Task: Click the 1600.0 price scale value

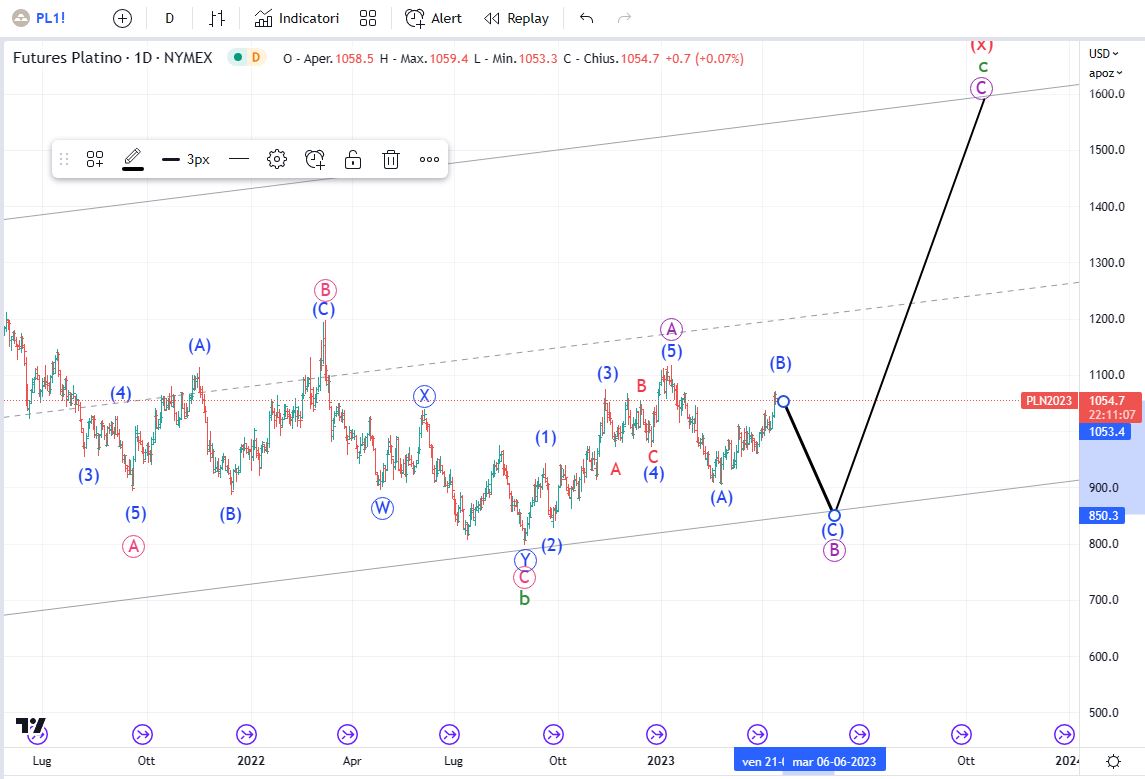Action: (x=1106, y=93)
